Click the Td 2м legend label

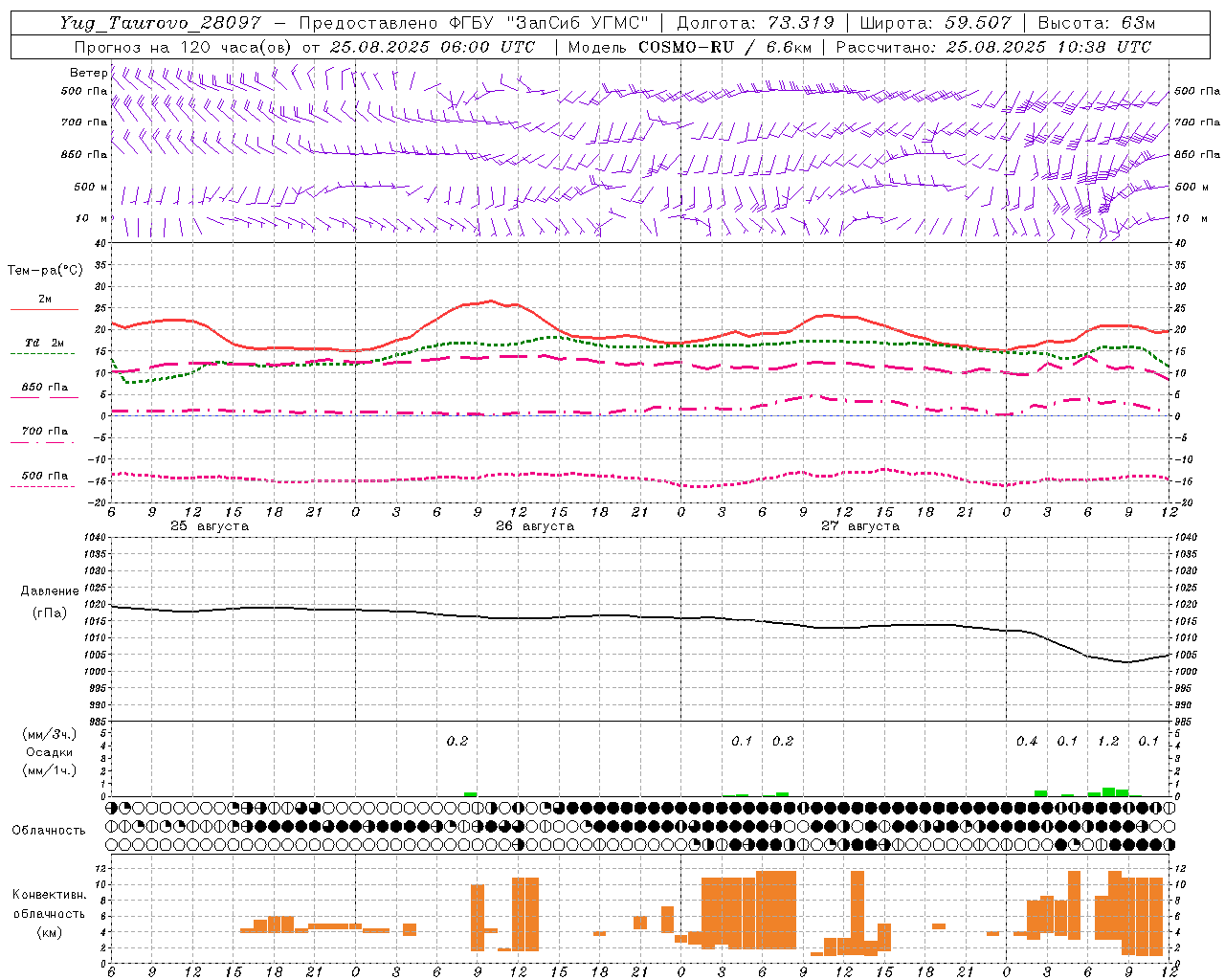click(x=45, y=343)
